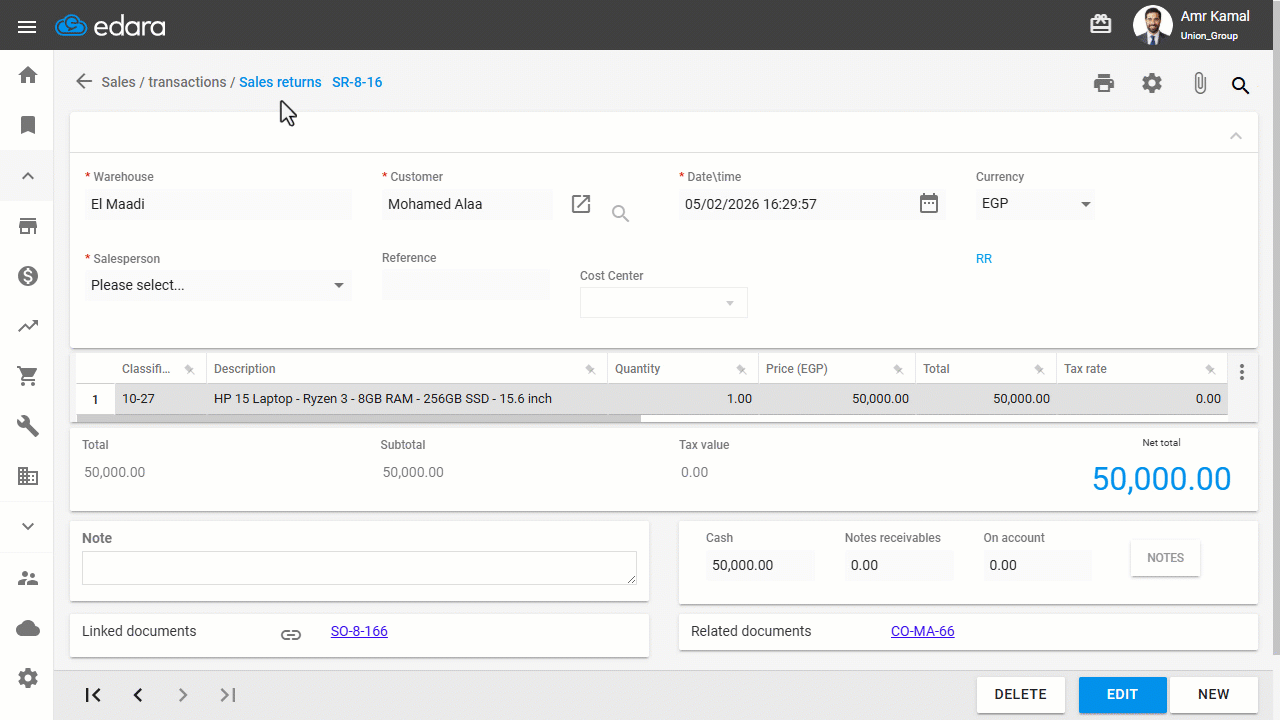Open attachments paperclip icon
1280x720 pixels.
(x=1200, y=84)
